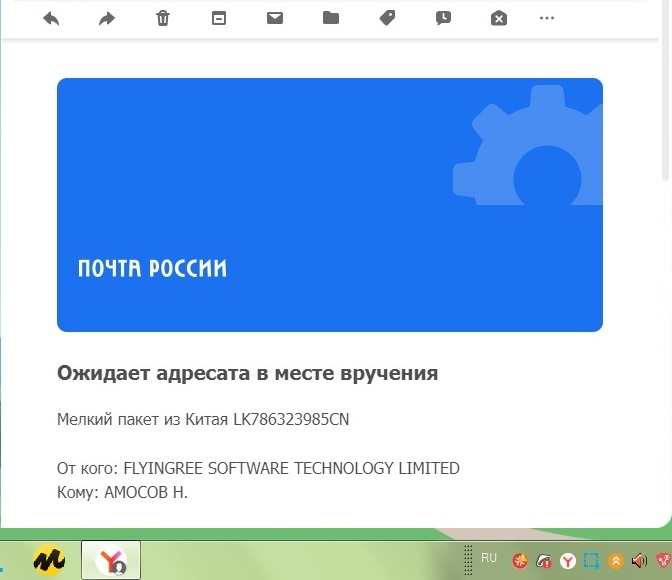Click the heading Ожидает адресата в месте вручения

247,374
